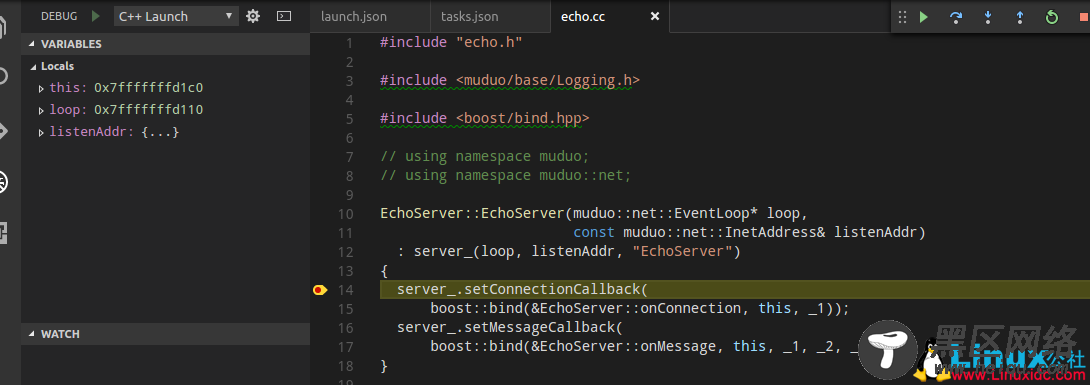Click the EchoServer::EchoServer constructor line

click(x=594, y=213)
